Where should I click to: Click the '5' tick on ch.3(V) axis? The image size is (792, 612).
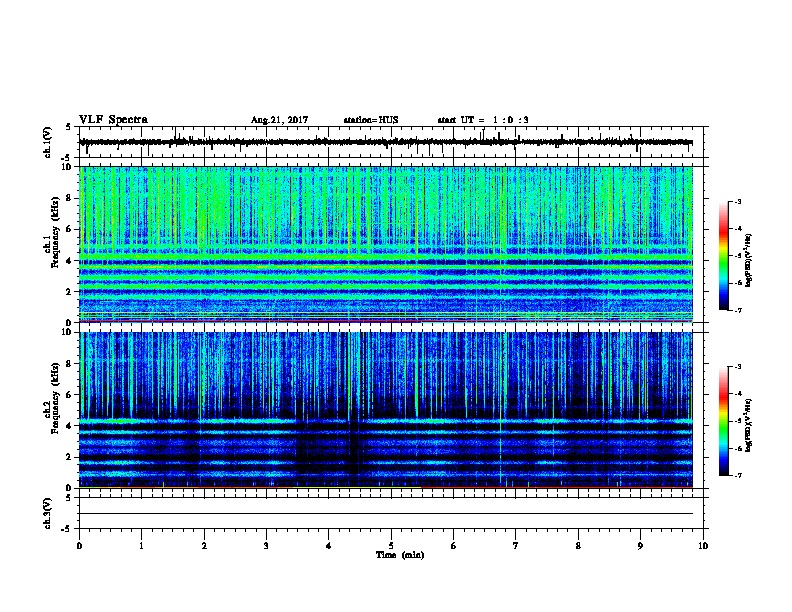click(69, 498)
